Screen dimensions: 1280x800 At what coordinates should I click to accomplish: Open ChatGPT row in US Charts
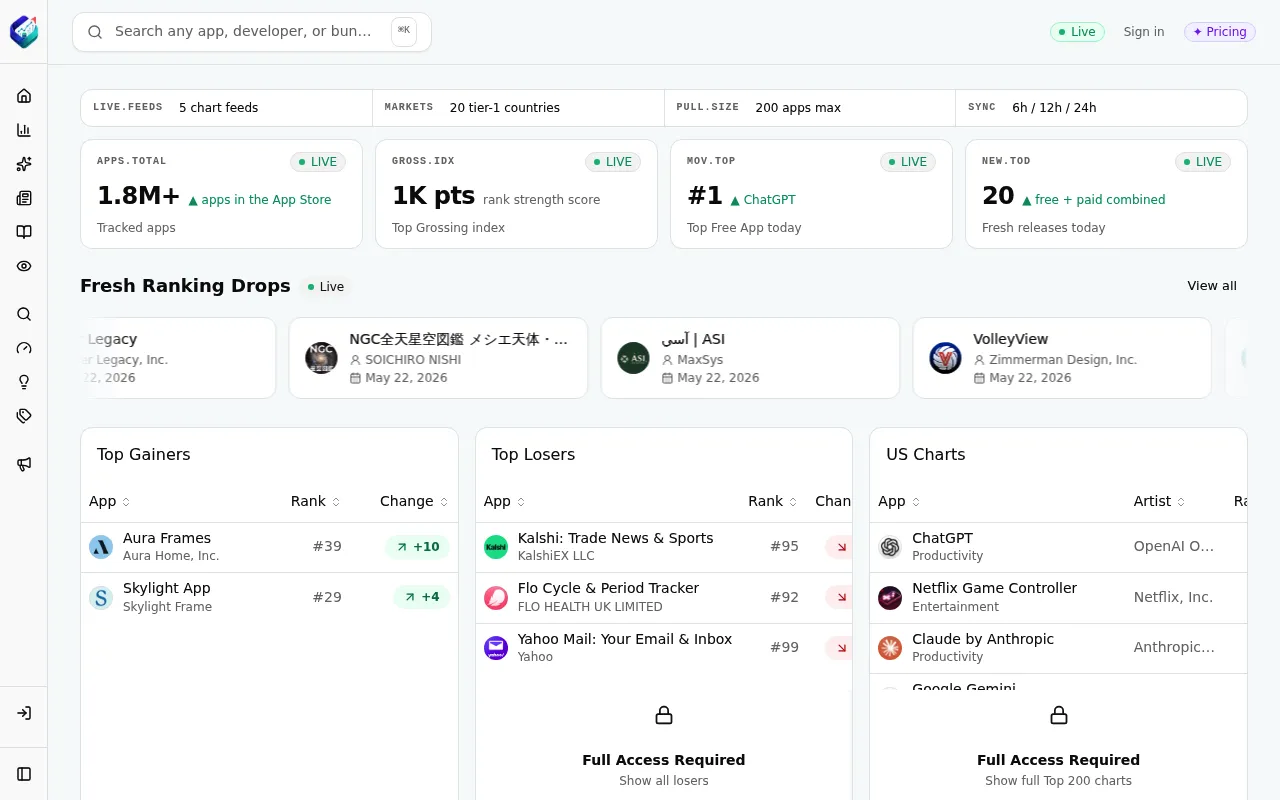(x=1059, y=547)
